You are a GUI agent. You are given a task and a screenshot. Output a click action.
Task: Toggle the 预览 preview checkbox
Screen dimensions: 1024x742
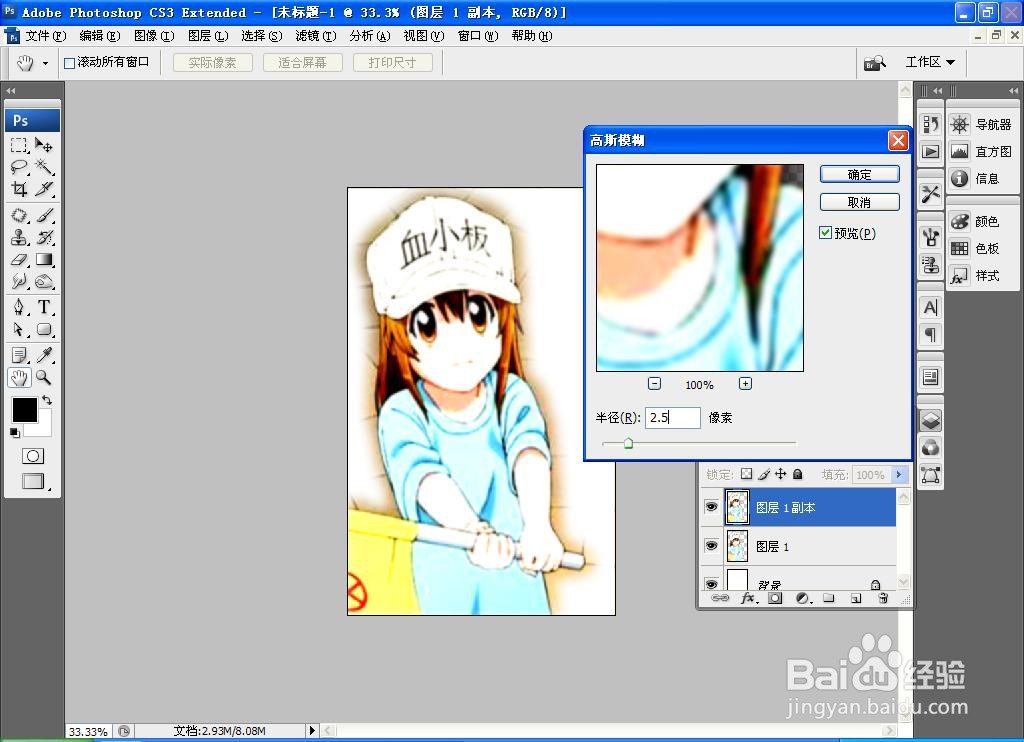click(x=825, y=233)
